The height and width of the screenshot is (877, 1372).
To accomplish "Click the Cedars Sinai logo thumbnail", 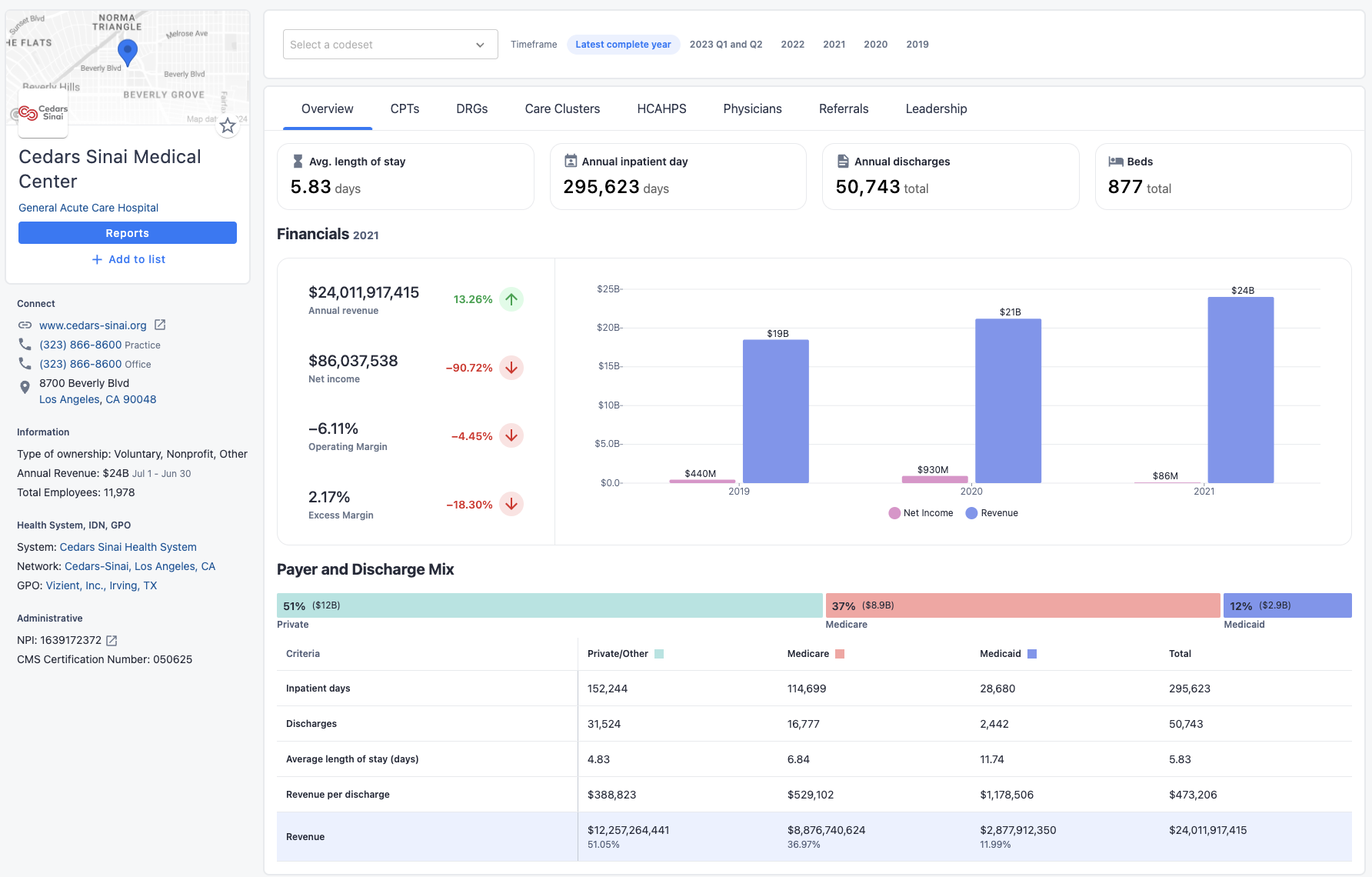I will pos(44,114).
